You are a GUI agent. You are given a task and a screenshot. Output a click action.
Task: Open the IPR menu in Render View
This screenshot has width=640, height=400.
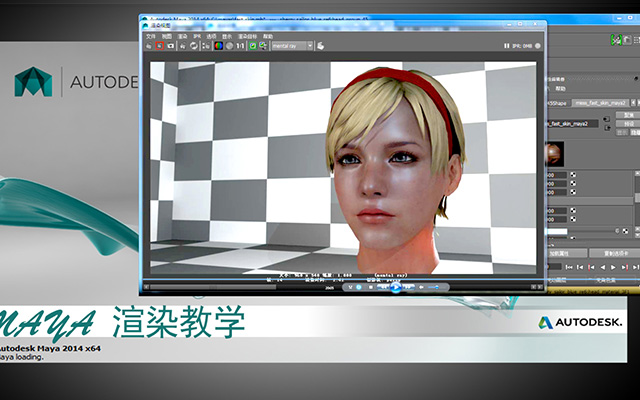(197, 37)
